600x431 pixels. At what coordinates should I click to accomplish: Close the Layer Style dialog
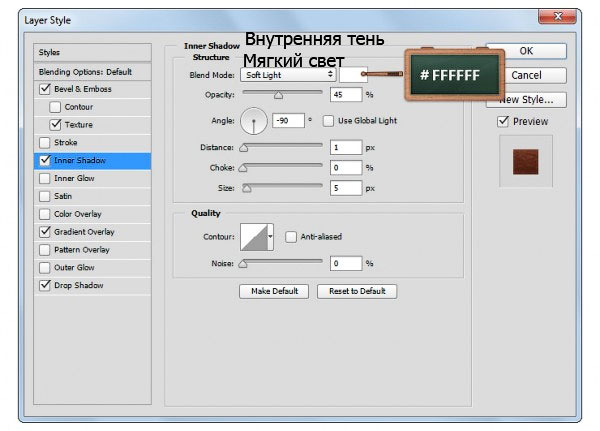tap(558, 16)
